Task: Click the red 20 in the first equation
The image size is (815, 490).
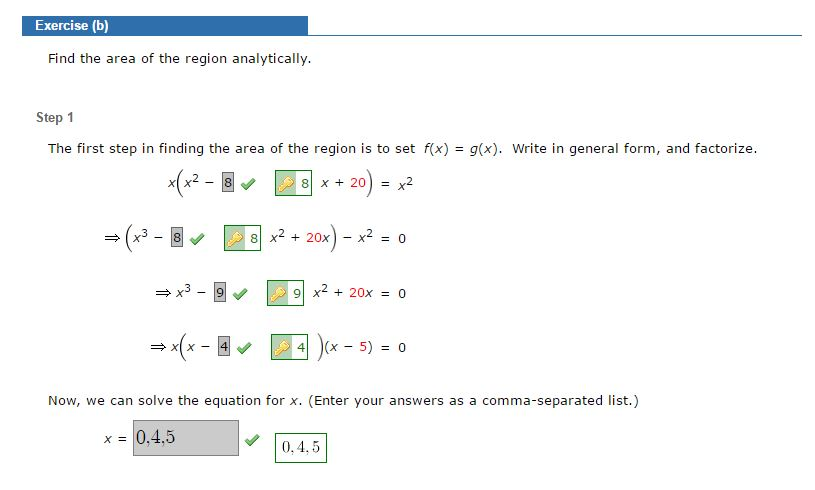Action: tap(358, 182)
